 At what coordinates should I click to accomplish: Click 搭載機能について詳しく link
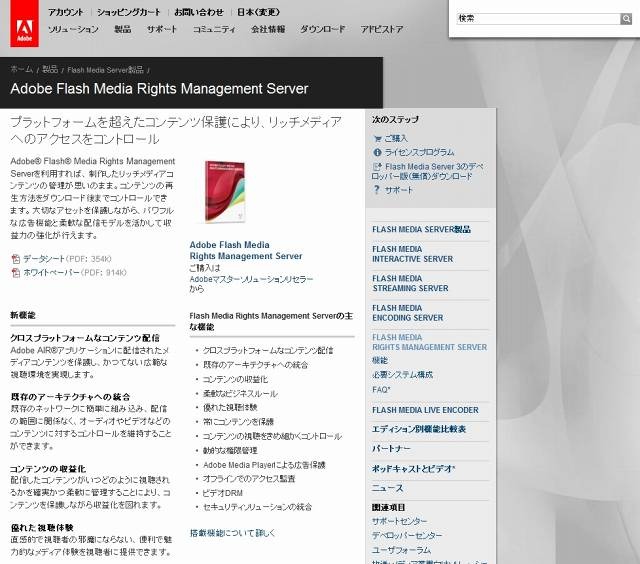233,533
